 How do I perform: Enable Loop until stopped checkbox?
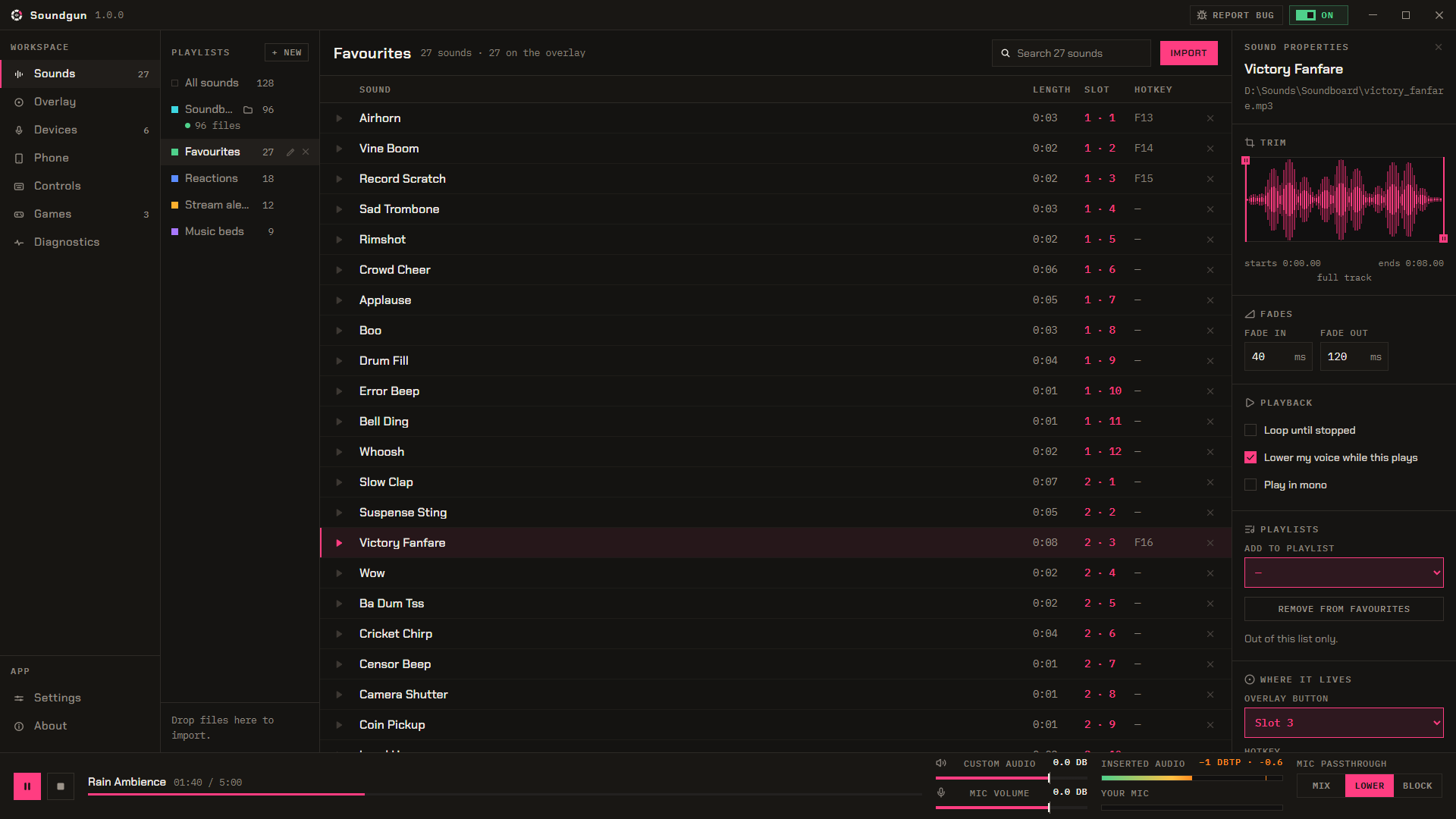coord(1250,431)
